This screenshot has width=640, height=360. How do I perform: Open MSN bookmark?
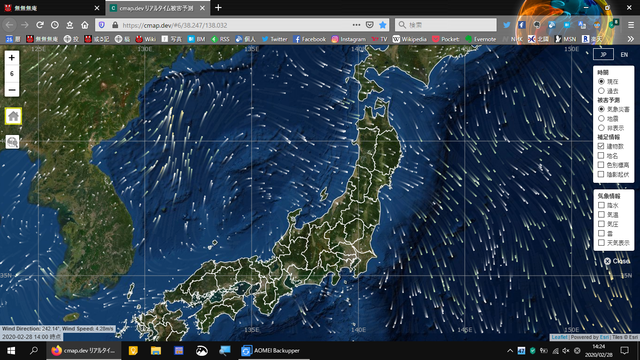pyautogui.click(x=565, y=39)
